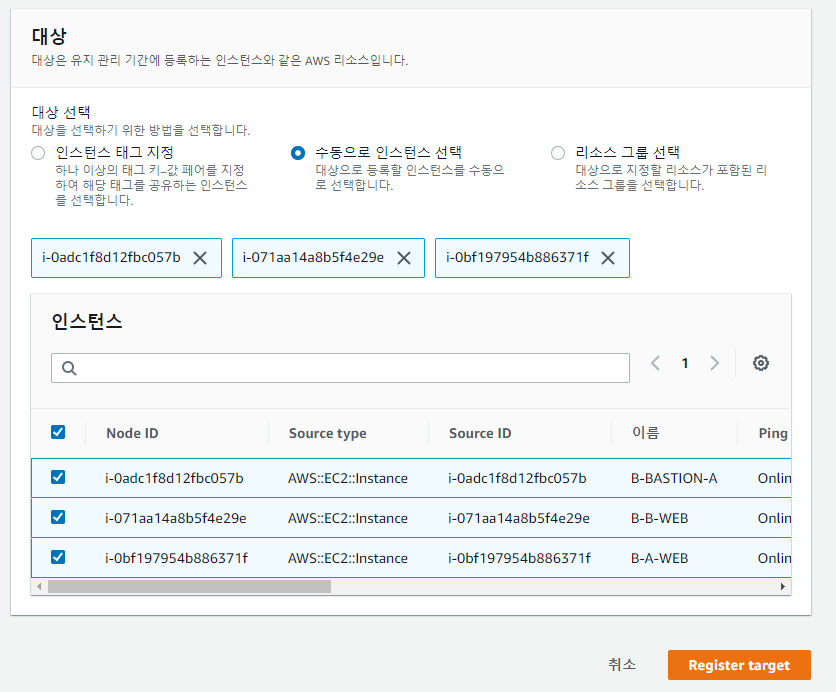The height and width of the screenshot is (692, 836).
Task: Click Node ID cell i-071aa14a8b5f4e29e
Action: (x=176, y=518)
